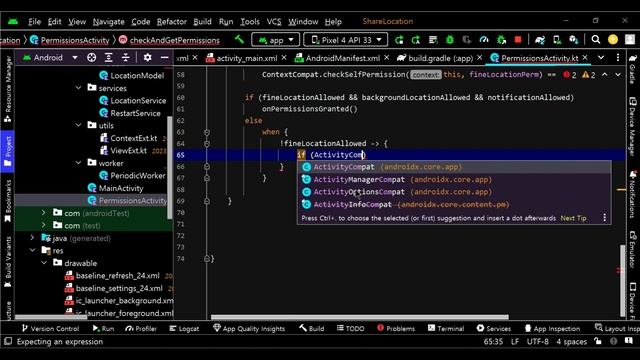Click the warnings indicator showing 2 warnings

pyautogui.click(x=589, y=75)
